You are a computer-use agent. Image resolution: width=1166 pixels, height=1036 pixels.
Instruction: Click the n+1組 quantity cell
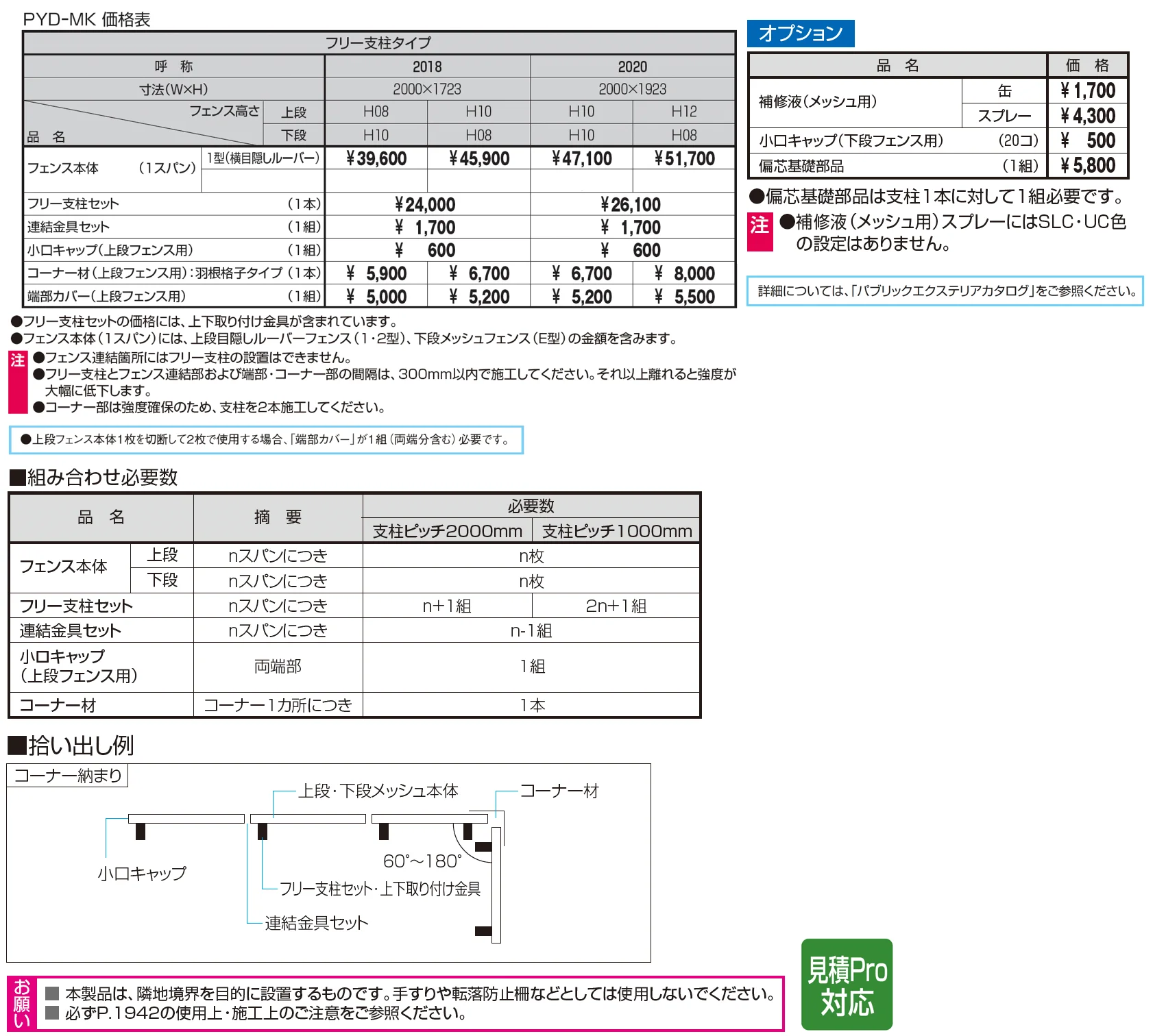[447, 606]
